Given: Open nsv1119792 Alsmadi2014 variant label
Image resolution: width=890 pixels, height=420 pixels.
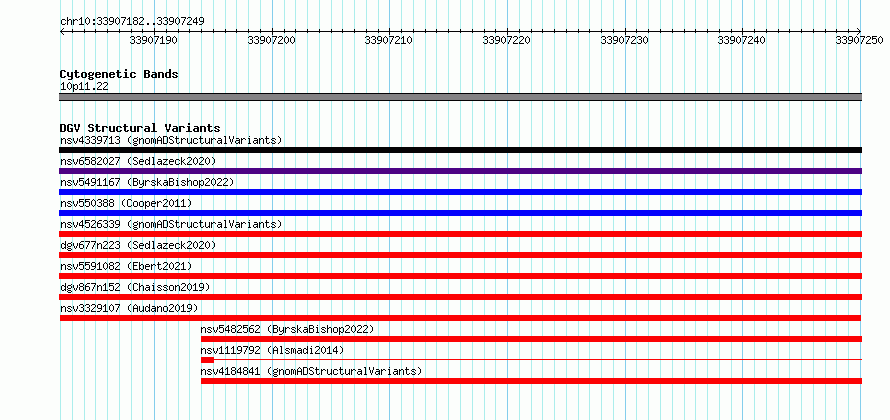Looking at the screenshot, I should [x=272, y=350].
